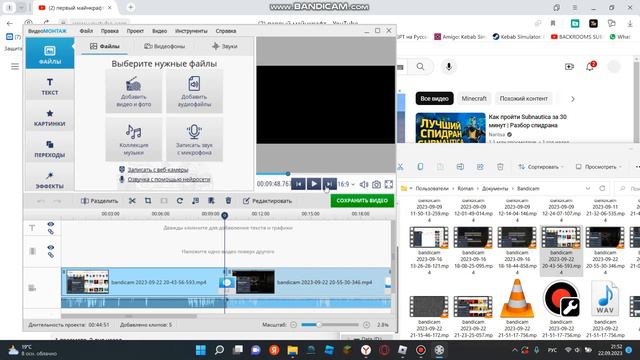Screen dimensions: 640x360
Task: Select the Minecraft filter chip on YouTube
Action: [474, 99]
